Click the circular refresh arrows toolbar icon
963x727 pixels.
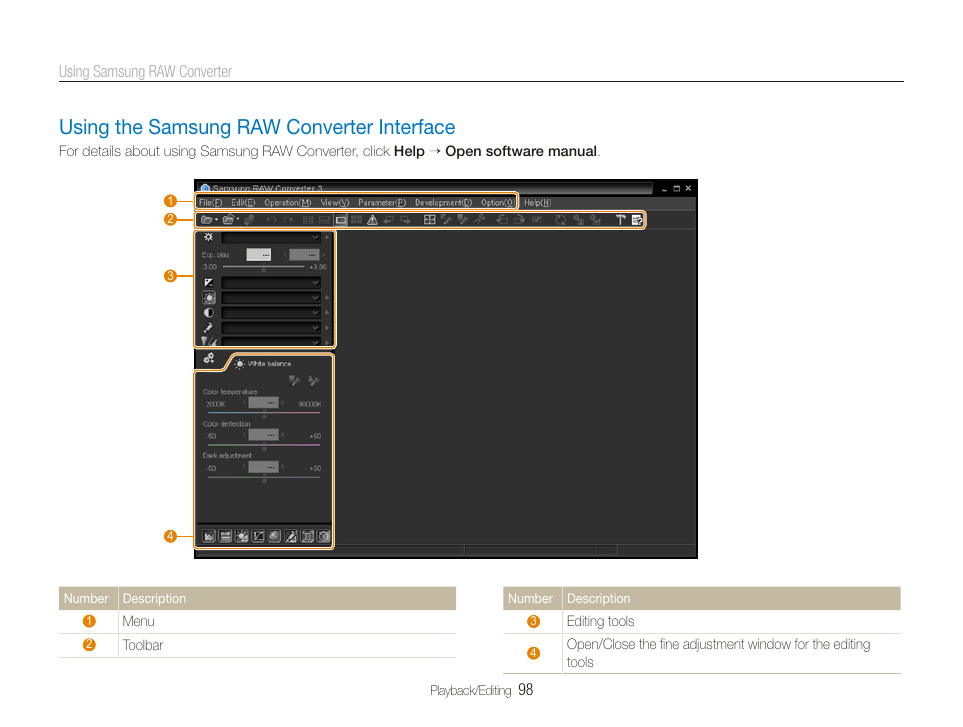tap(561, 220)
